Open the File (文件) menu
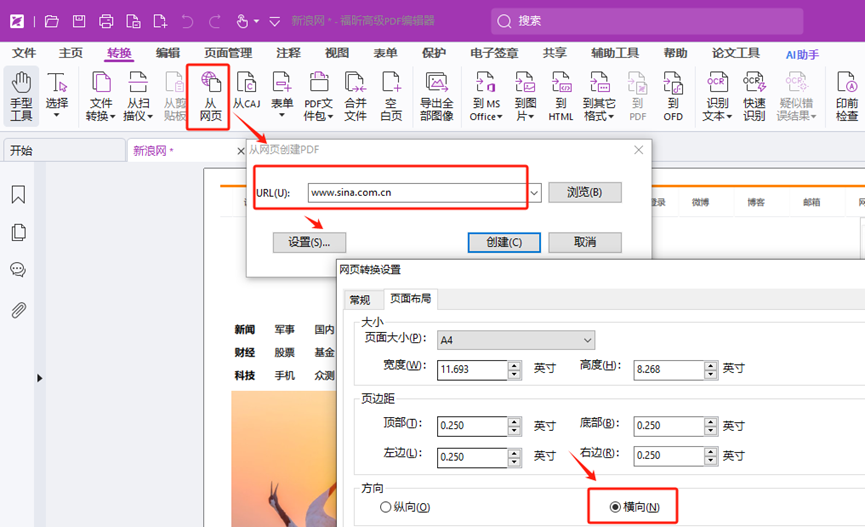The width and height of the screenshot is (865, 527). 24,53
